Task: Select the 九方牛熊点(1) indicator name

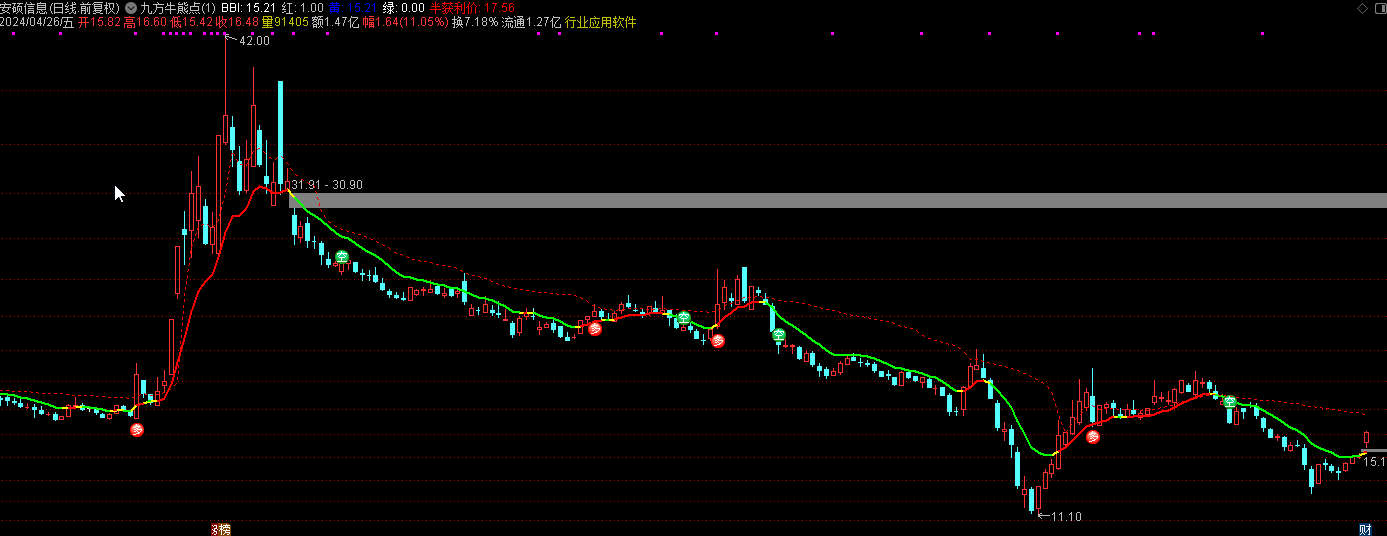Action: (178, 7)
